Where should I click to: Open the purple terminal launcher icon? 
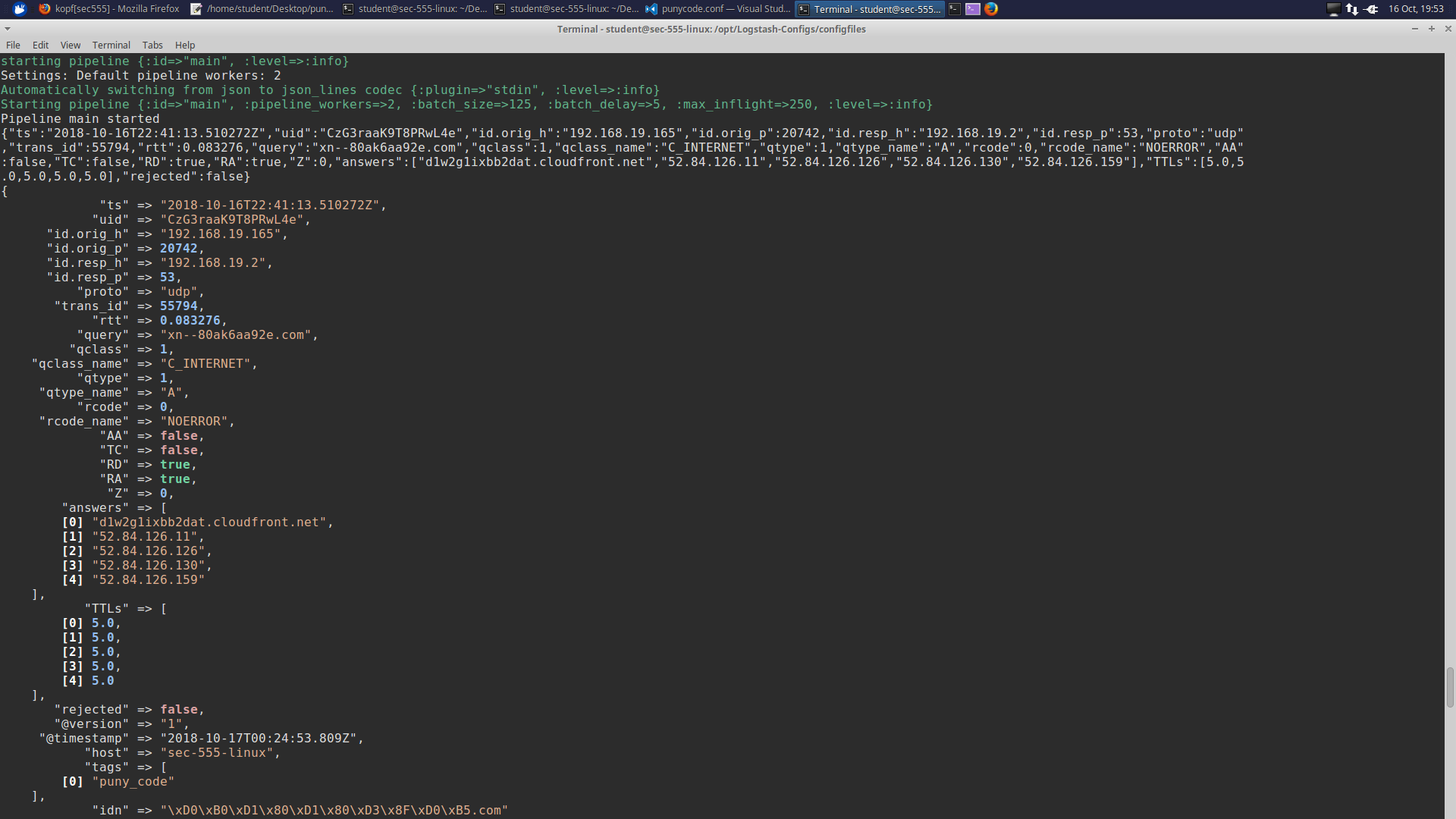click(x=973, y=9)
